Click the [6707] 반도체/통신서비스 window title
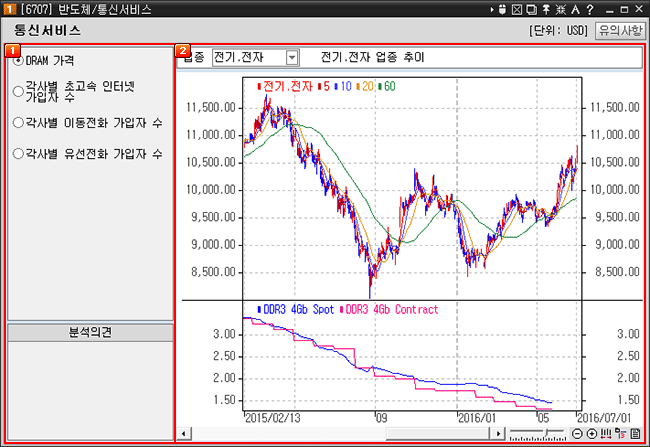650x447 pixels. tap(86, 9)
